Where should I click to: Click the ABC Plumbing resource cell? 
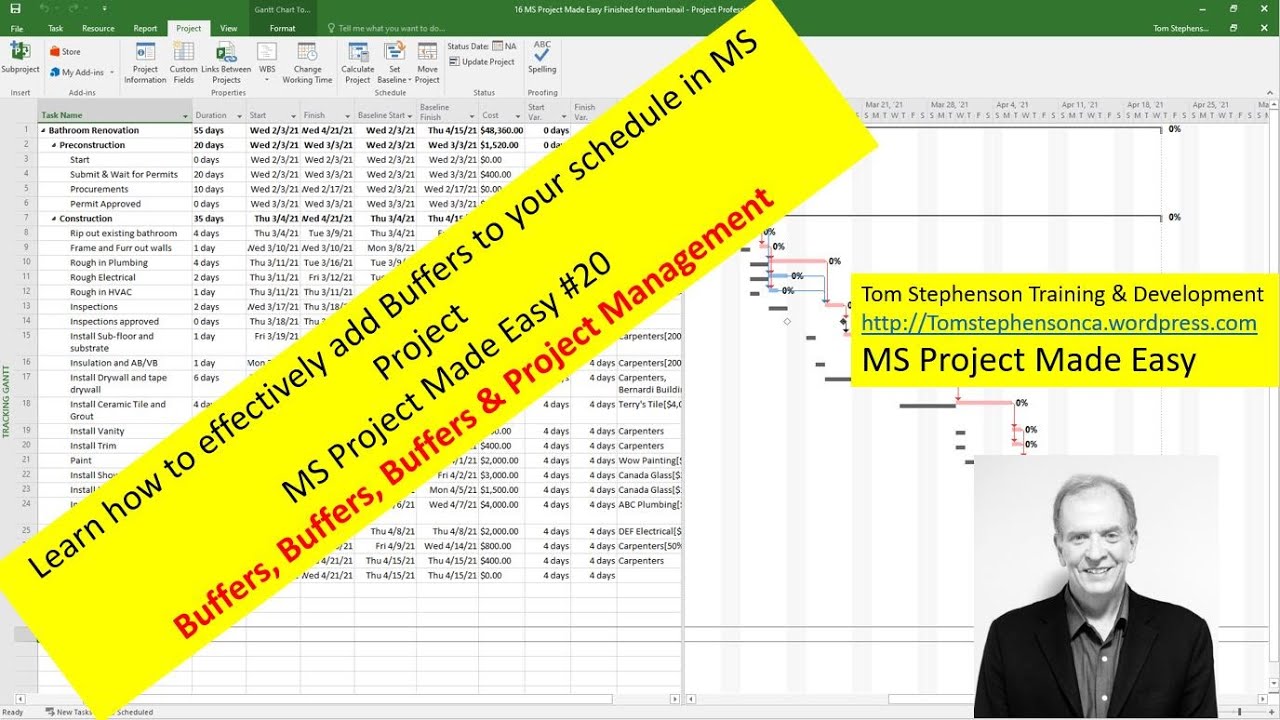(650, 505)
